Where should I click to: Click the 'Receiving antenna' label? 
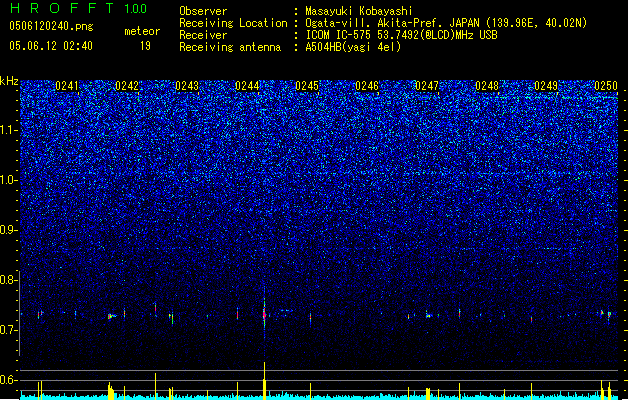230,47
